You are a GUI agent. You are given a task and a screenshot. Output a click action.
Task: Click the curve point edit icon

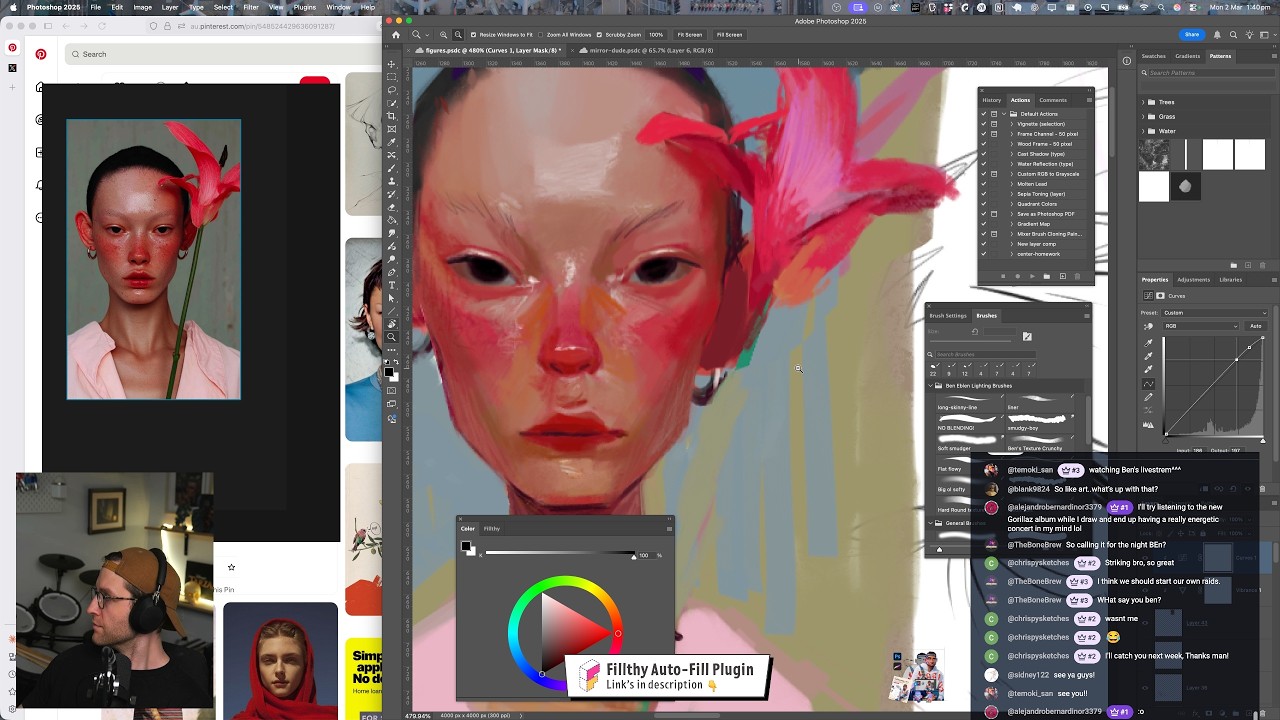coord(1149,384)
